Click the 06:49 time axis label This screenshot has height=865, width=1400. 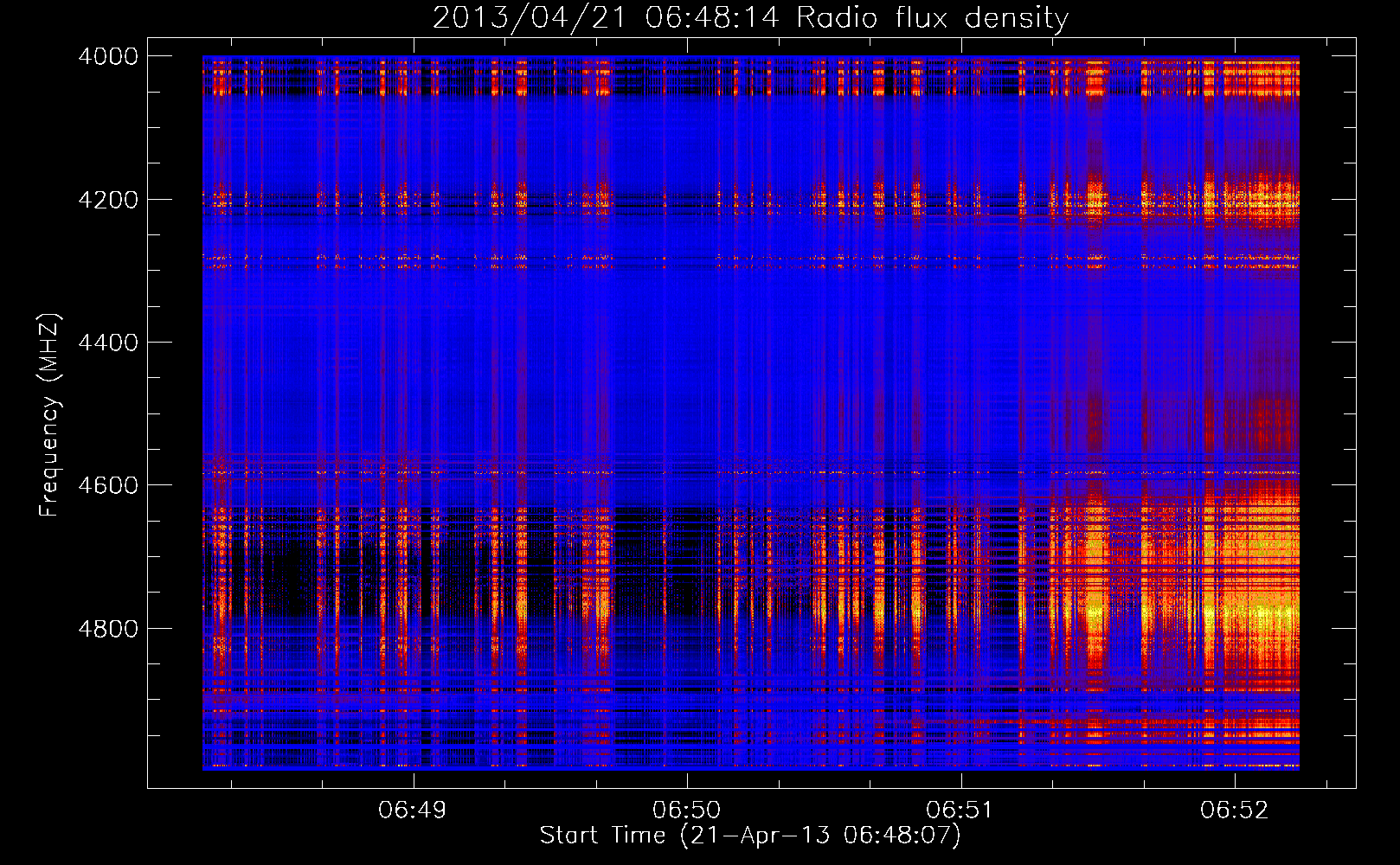413,810
